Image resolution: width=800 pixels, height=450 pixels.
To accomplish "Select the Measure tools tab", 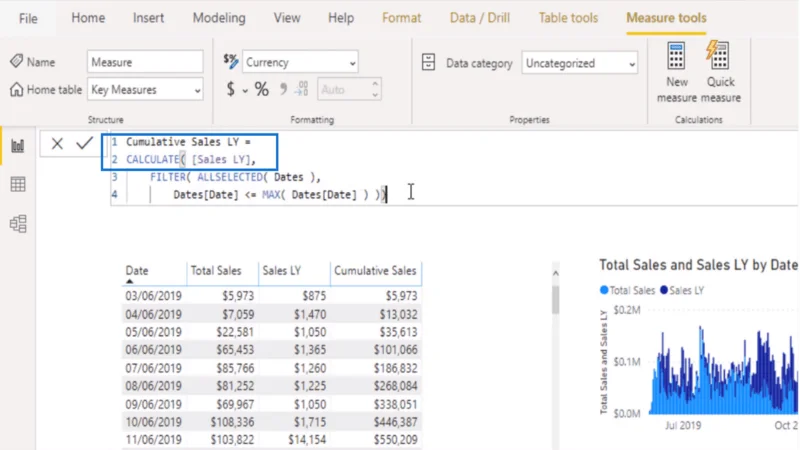I will coord(666,18).
